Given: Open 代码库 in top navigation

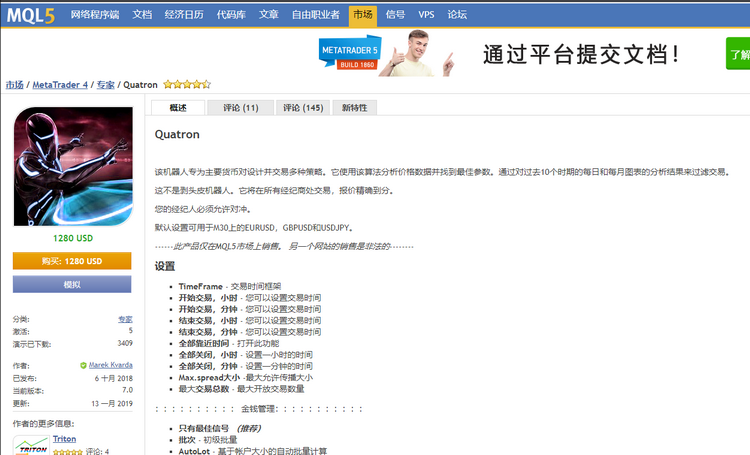Looking at the screenshot, I should point(231,15).
